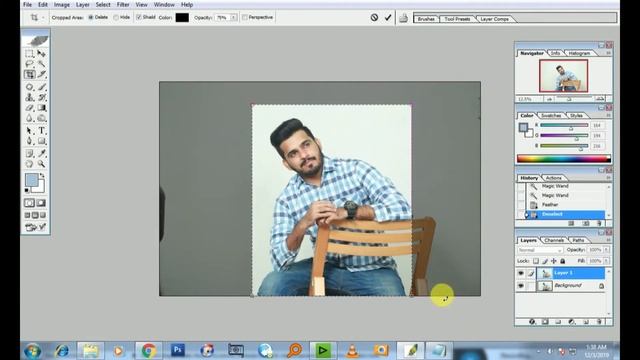Open the layer Fill slider arrow

(x=607, y=260)
